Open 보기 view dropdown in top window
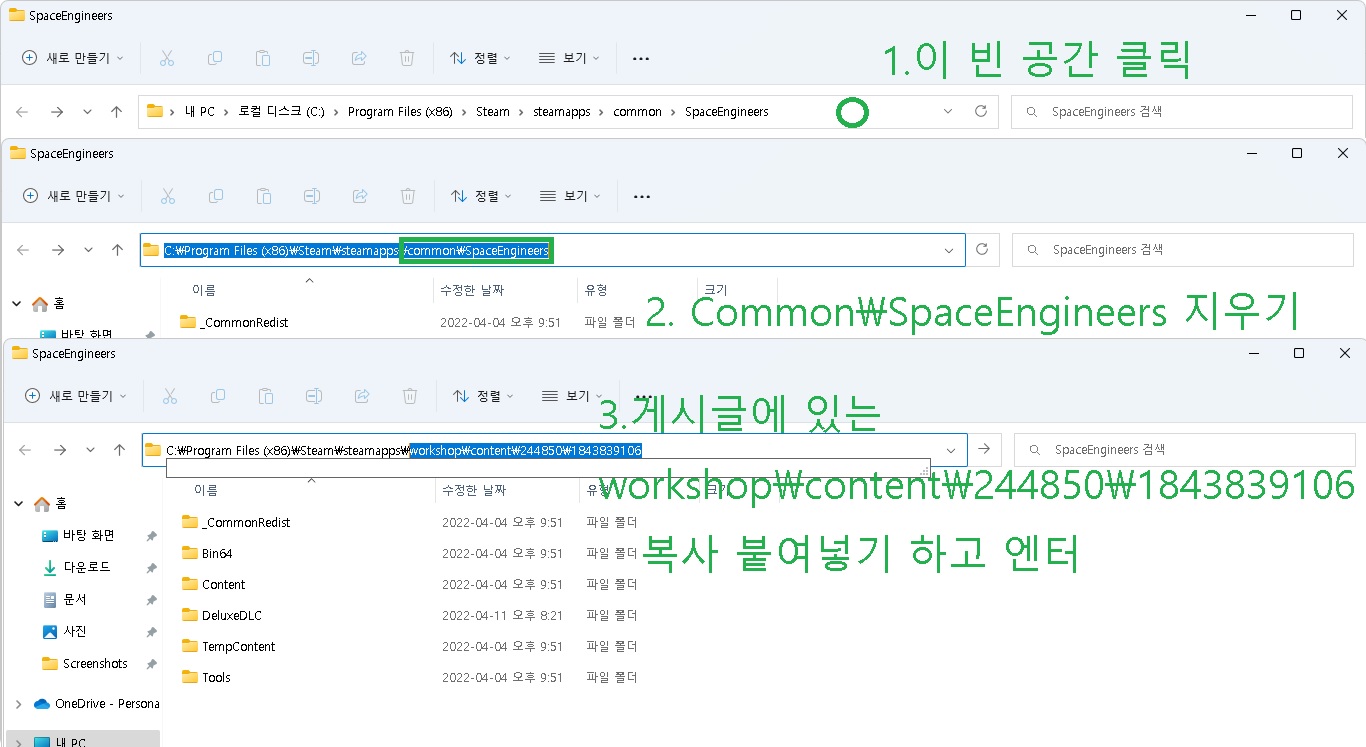This screenshot has height=747, width=1366. coord(568,58)
